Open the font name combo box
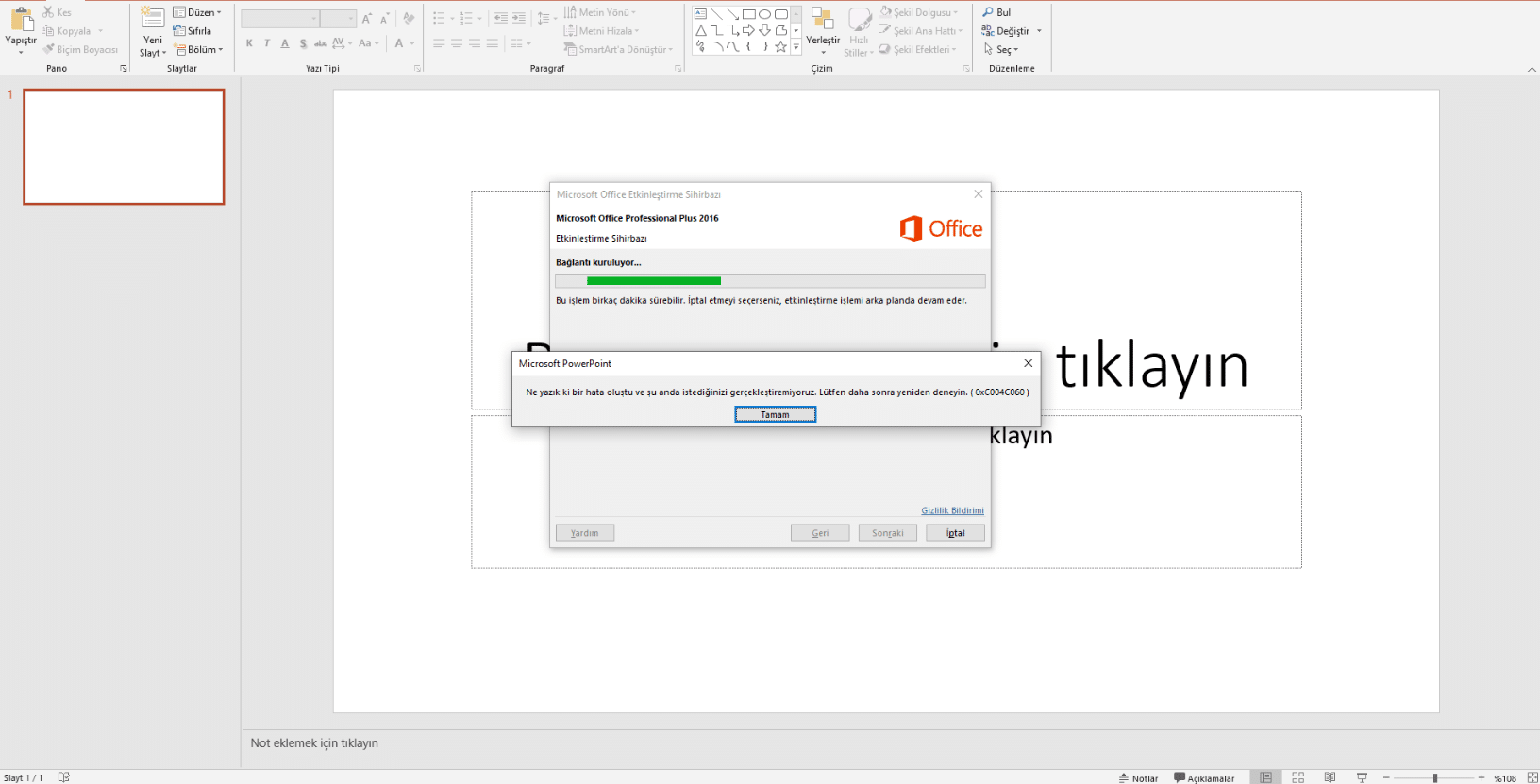 pyautogui.click(x=280, y=19)
